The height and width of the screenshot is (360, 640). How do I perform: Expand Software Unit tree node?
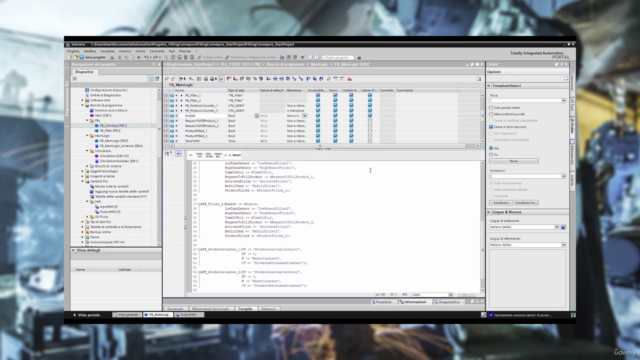coord(82,100)
